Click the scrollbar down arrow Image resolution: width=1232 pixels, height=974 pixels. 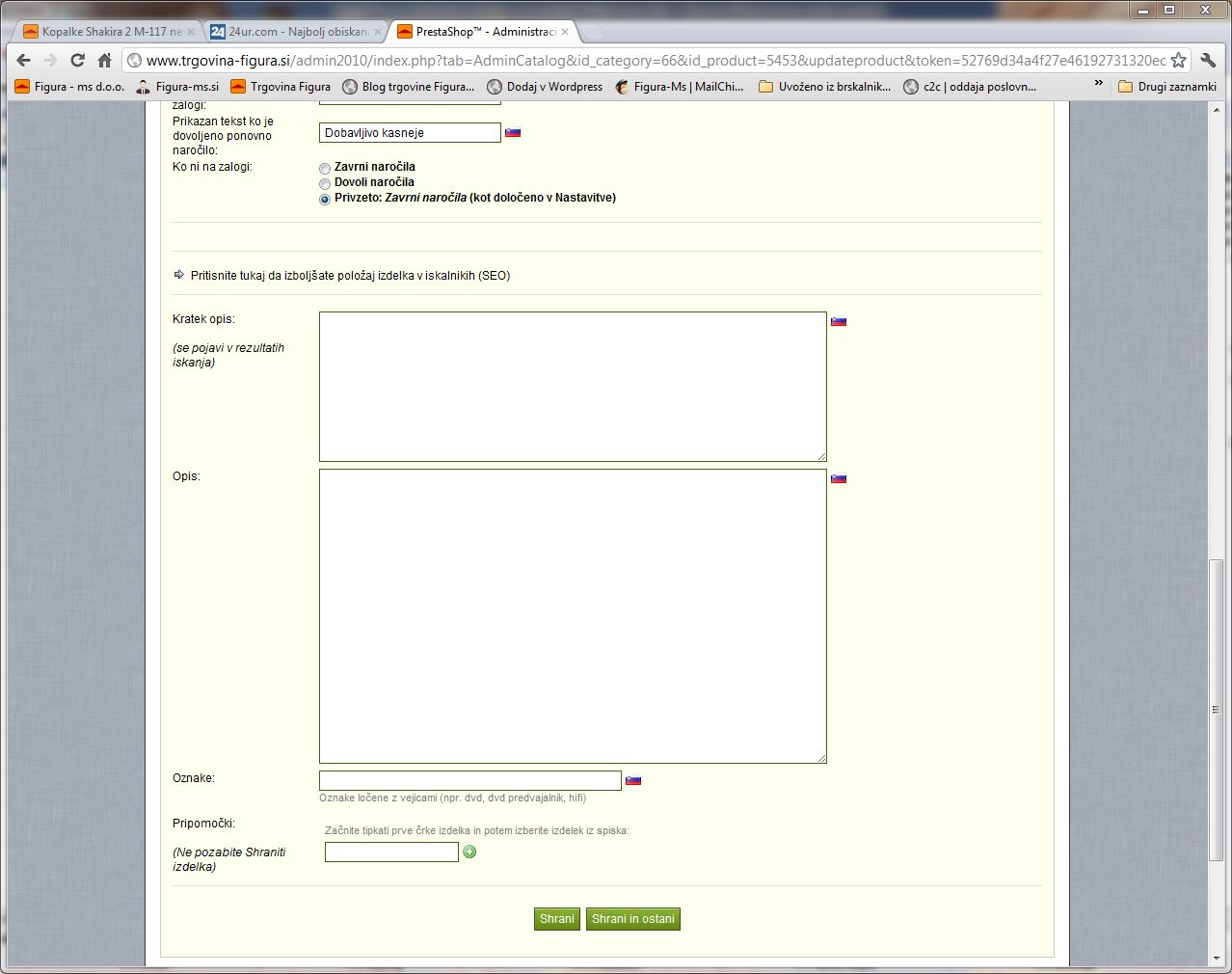point(1216,959)
